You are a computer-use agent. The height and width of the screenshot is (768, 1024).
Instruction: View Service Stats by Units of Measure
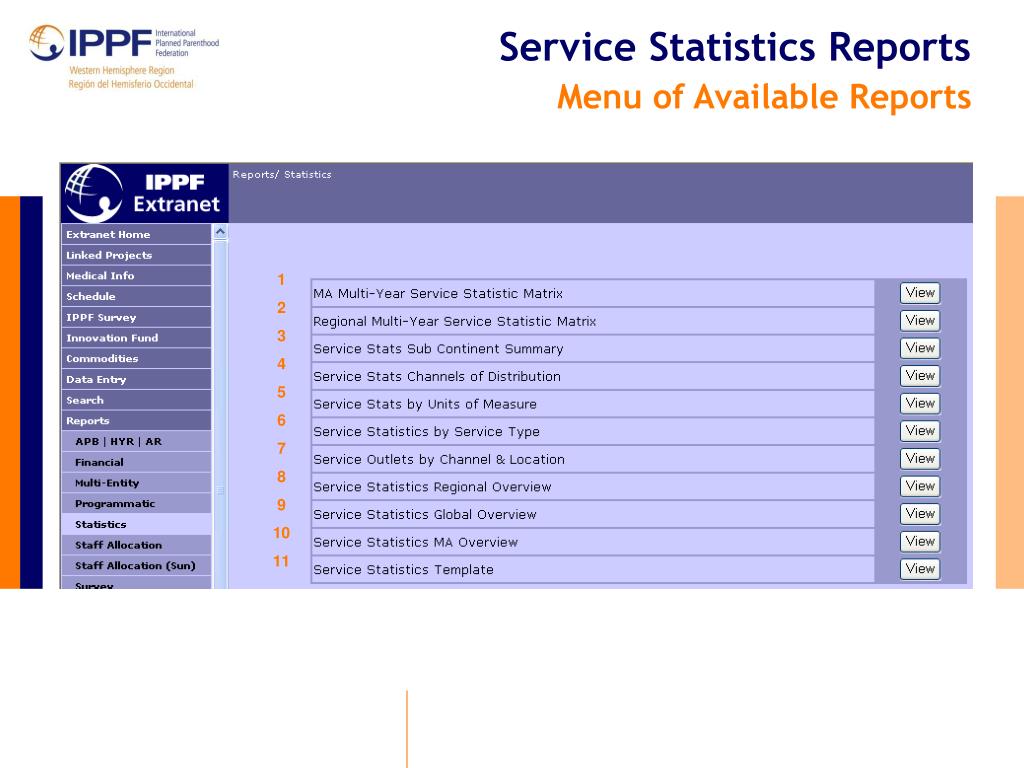coord(920,404)
